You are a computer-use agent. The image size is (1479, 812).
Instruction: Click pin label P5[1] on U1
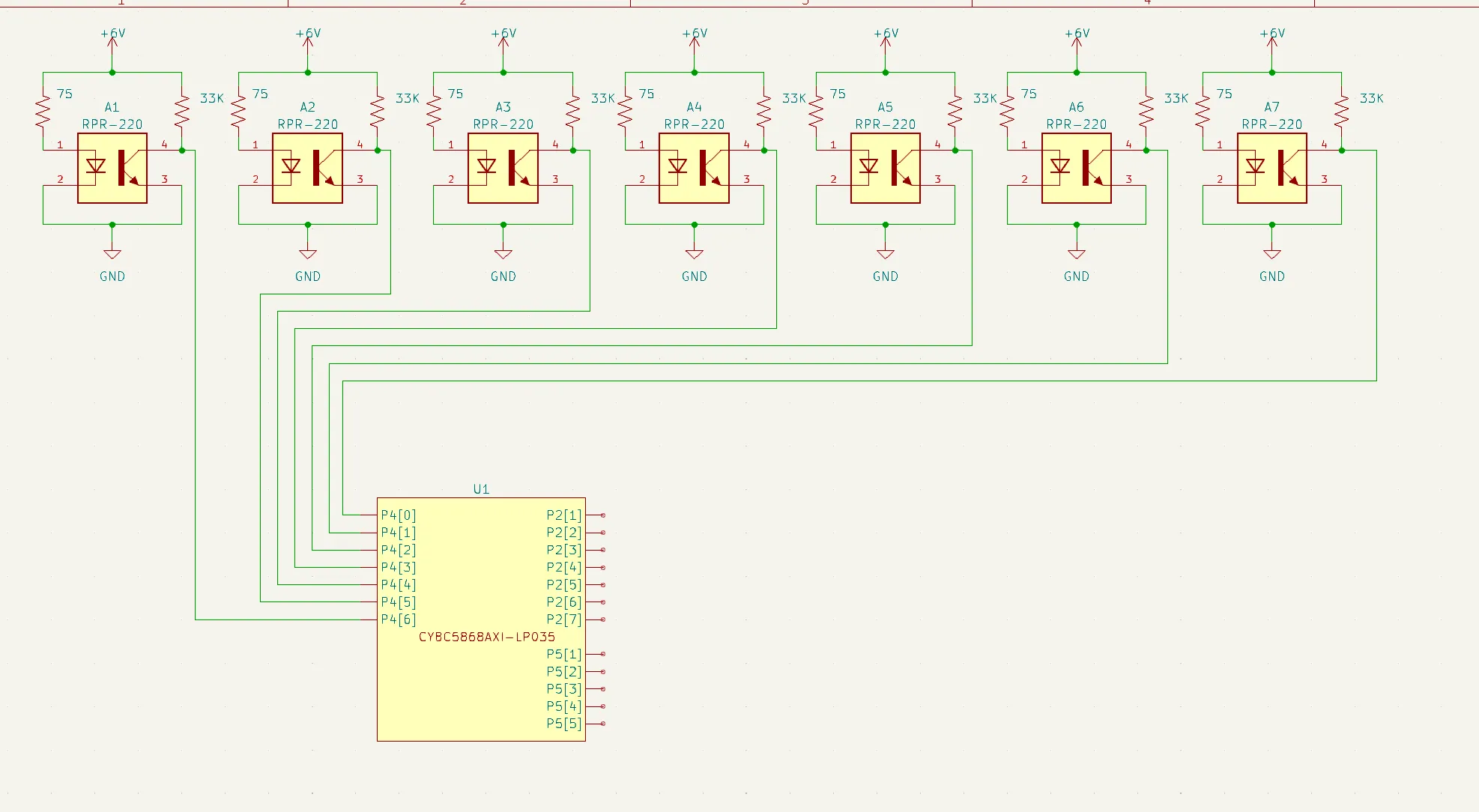click(564, 655)
